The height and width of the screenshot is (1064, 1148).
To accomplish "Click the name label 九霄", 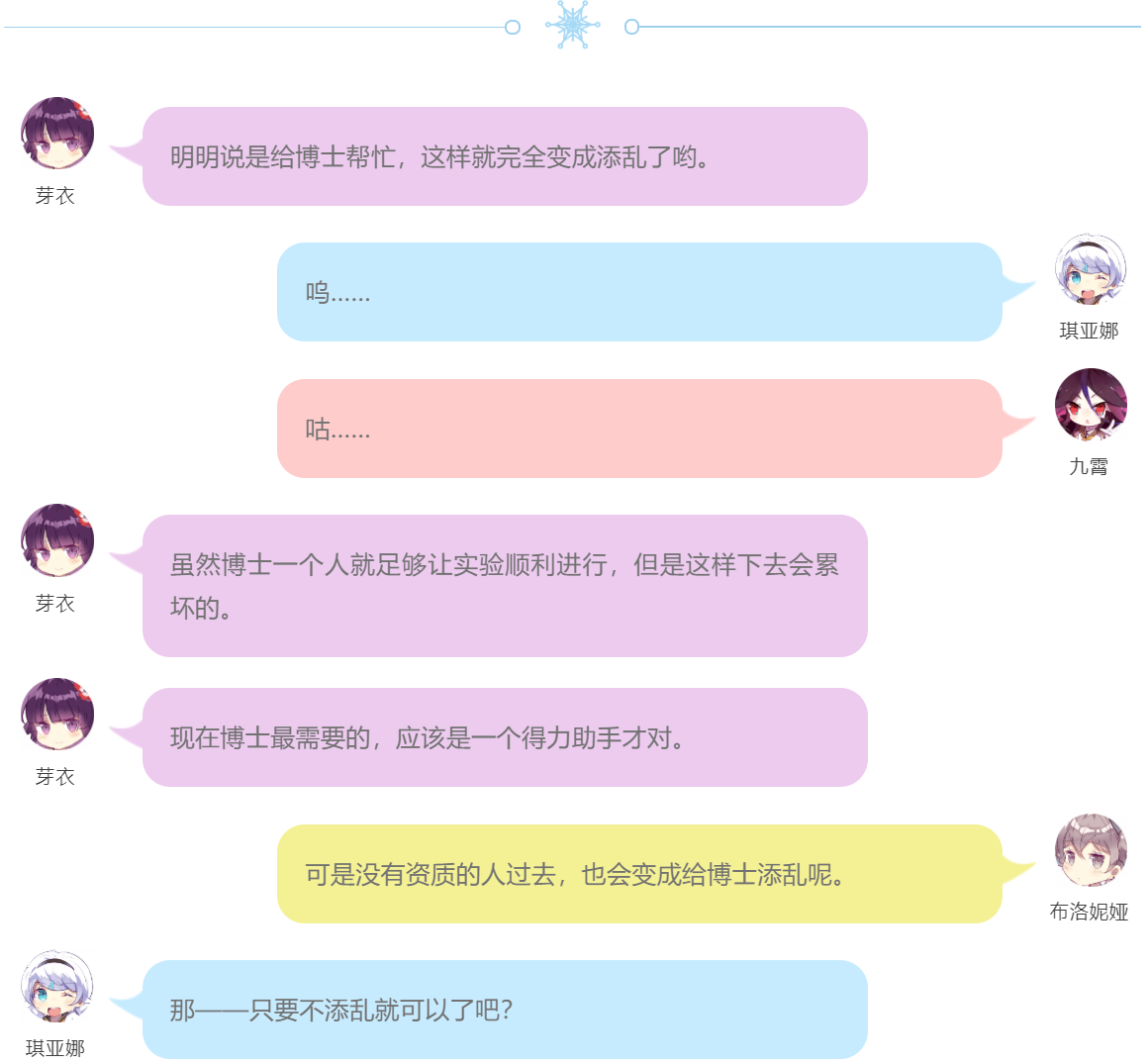I will point(1089,466).
